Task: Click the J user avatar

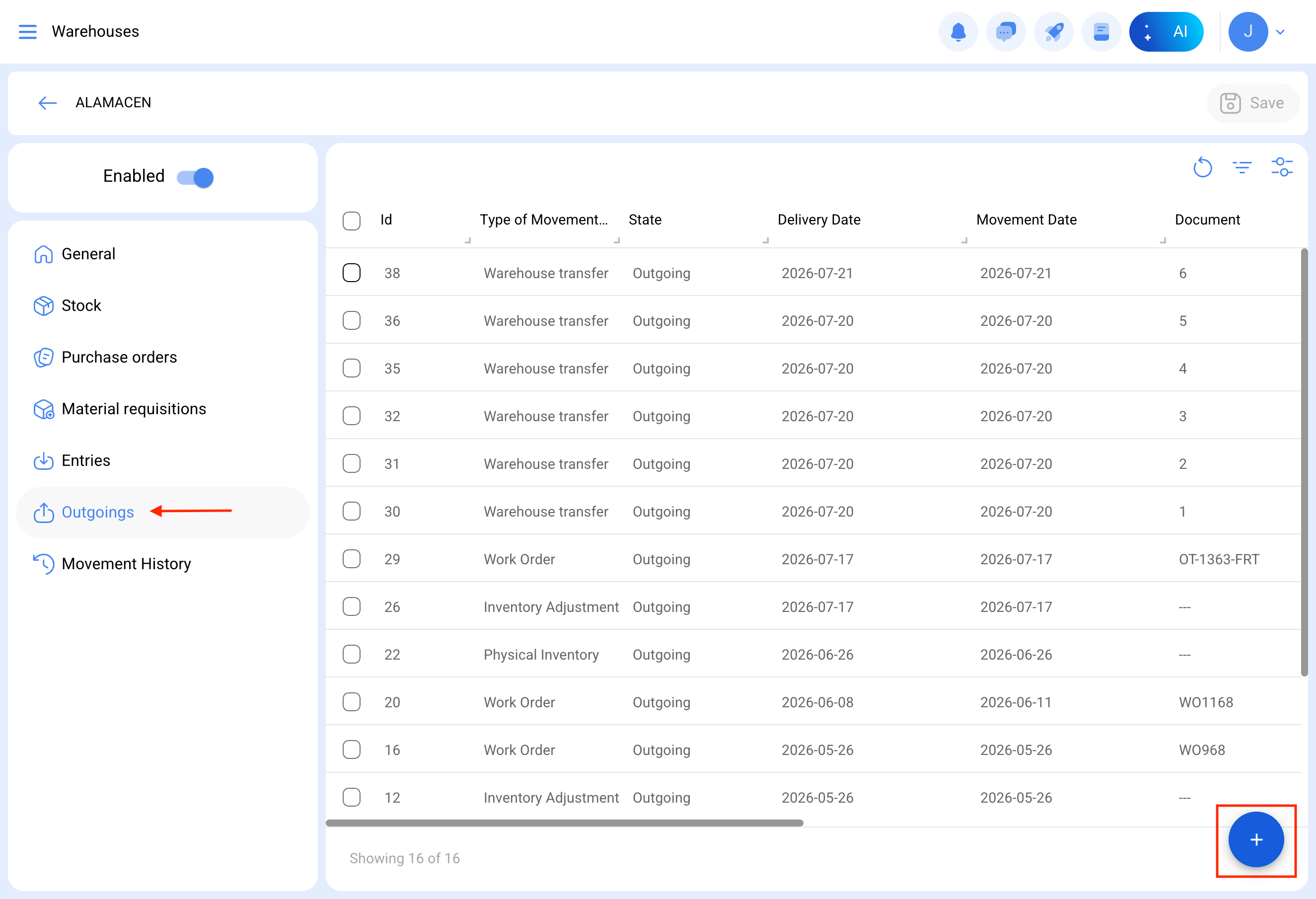Action: tap(1247, 32)
